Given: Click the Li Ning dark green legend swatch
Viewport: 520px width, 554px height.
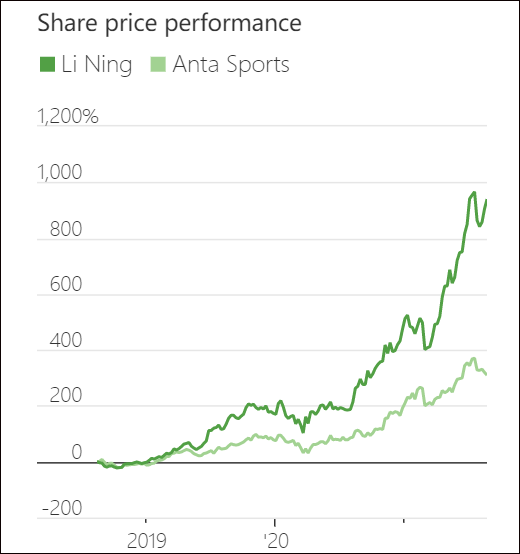Looking at the screenshot, I should 47,64.
